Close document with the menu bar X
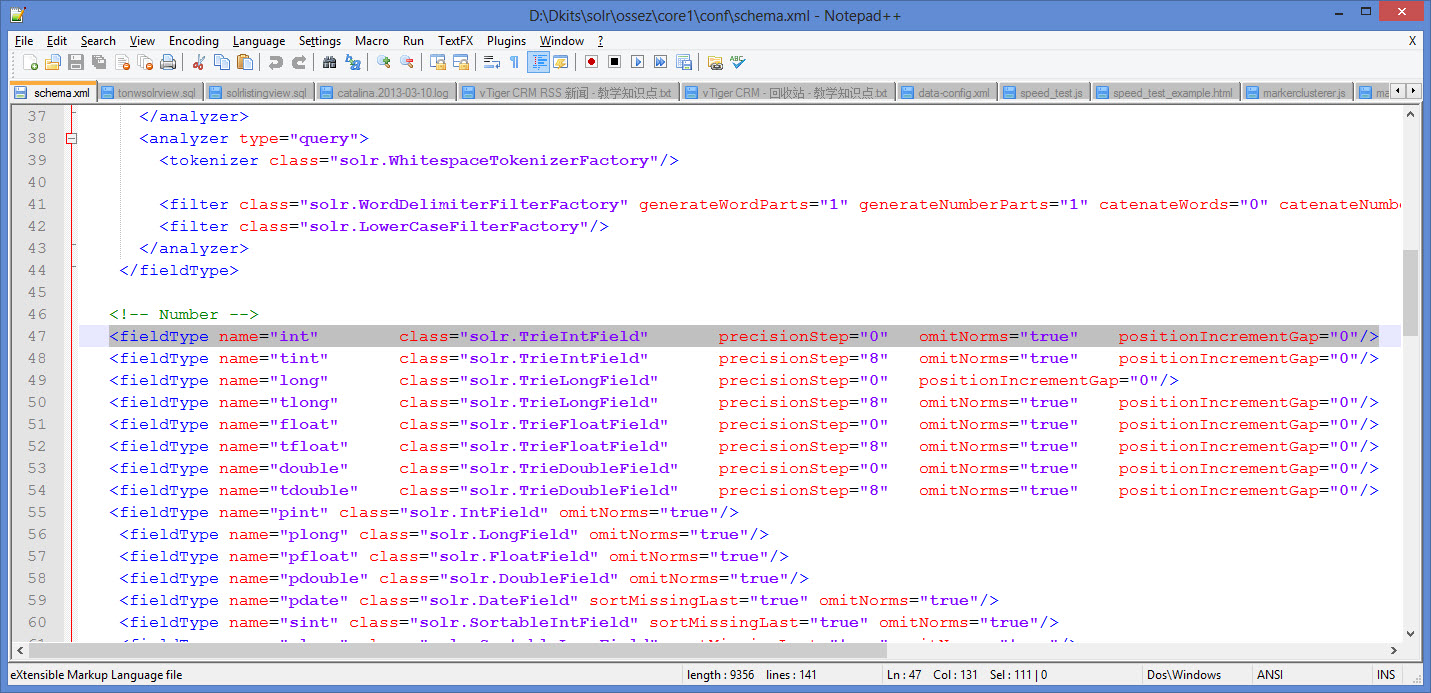Viewport: 1431px width, 693px height. click(1412, 41)
